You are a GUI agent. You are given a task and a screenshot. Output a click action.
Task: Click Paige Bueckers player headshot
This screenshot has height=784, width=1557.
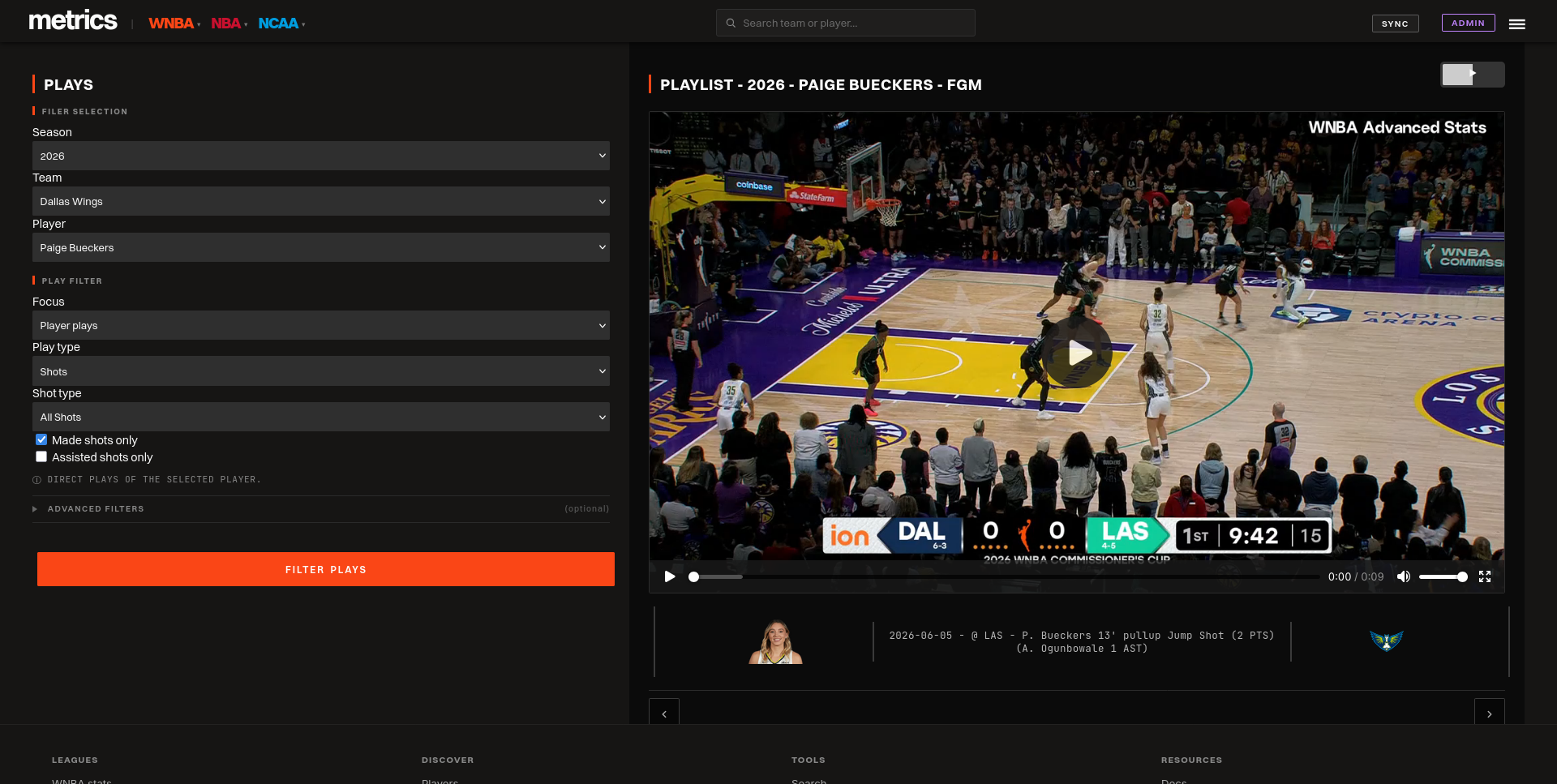(775, 641)
